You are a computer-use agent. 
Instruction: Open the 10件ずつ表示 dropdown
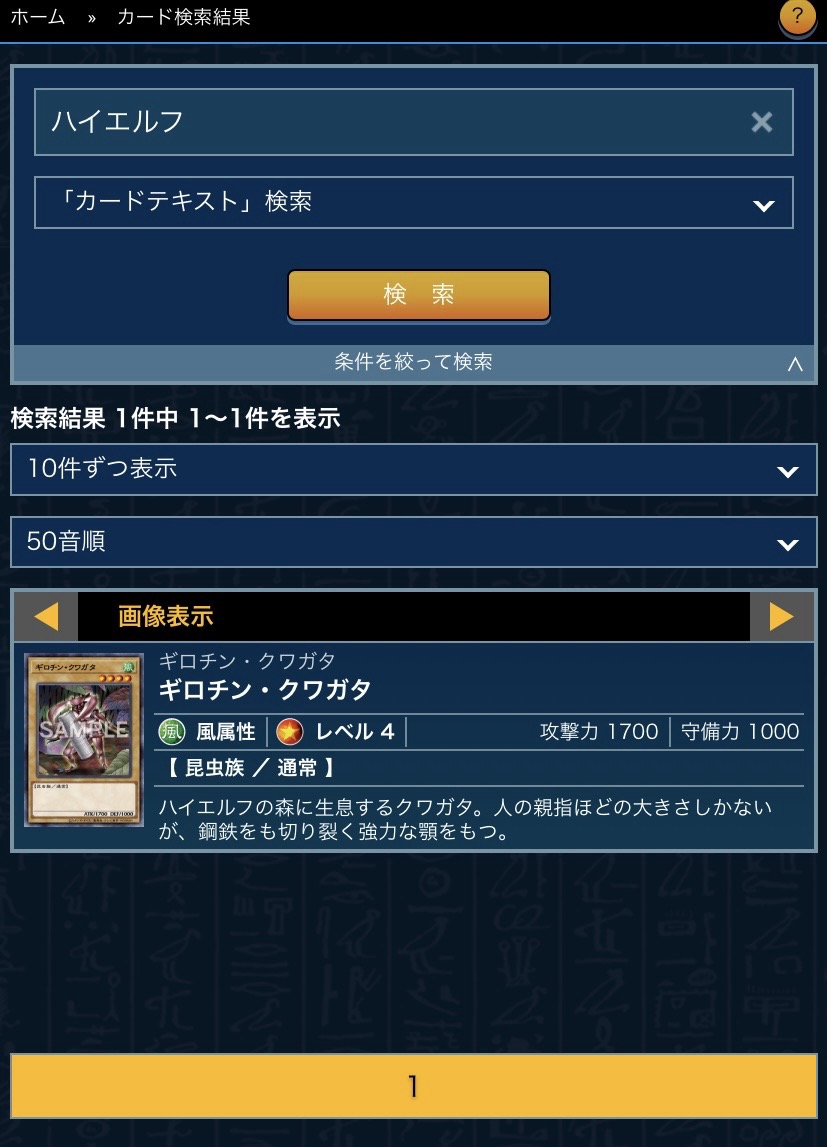[x=413, y=469]
